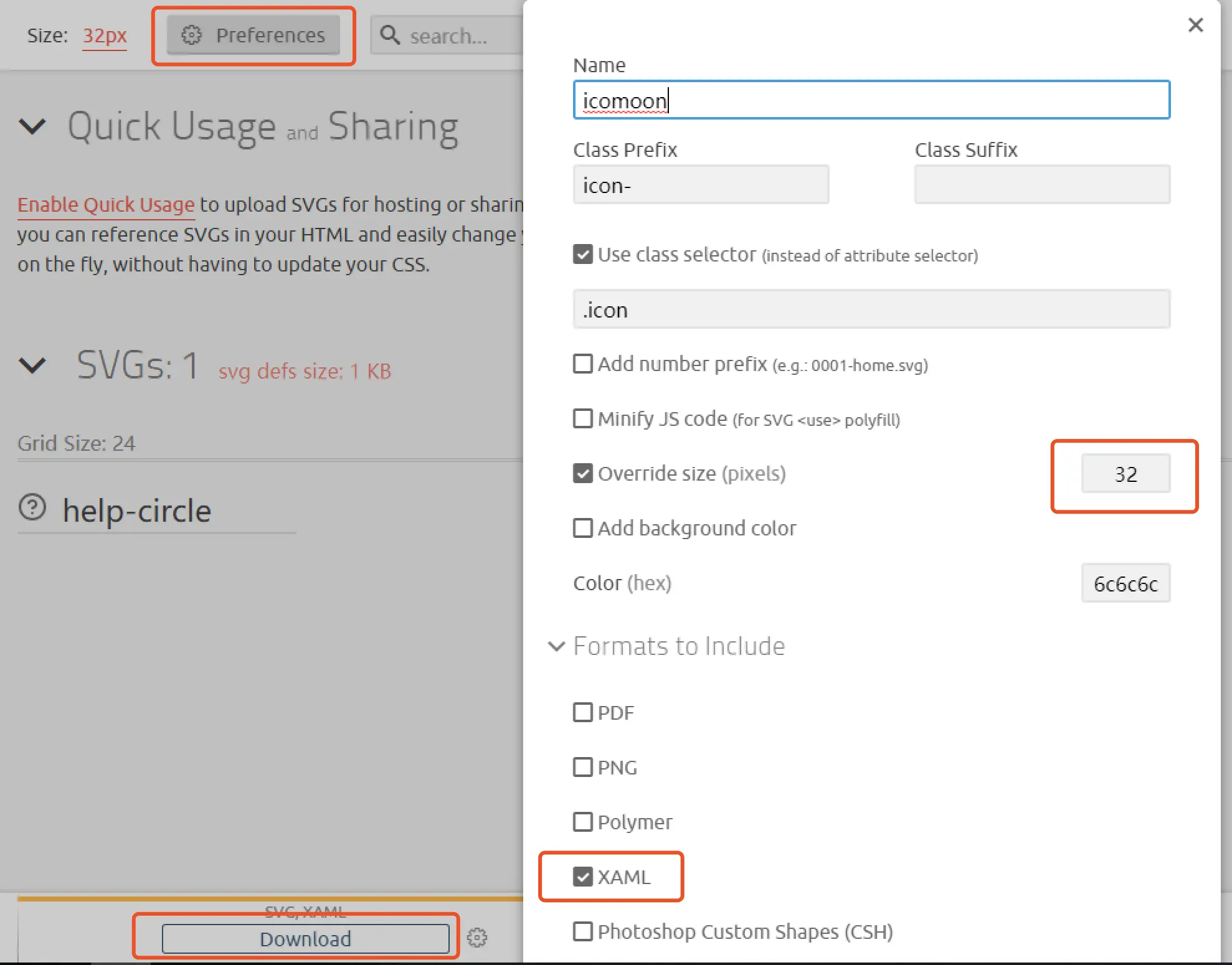The image size is (1232, 965).
Task: Open the Preferences button
Action: [254, 35]
